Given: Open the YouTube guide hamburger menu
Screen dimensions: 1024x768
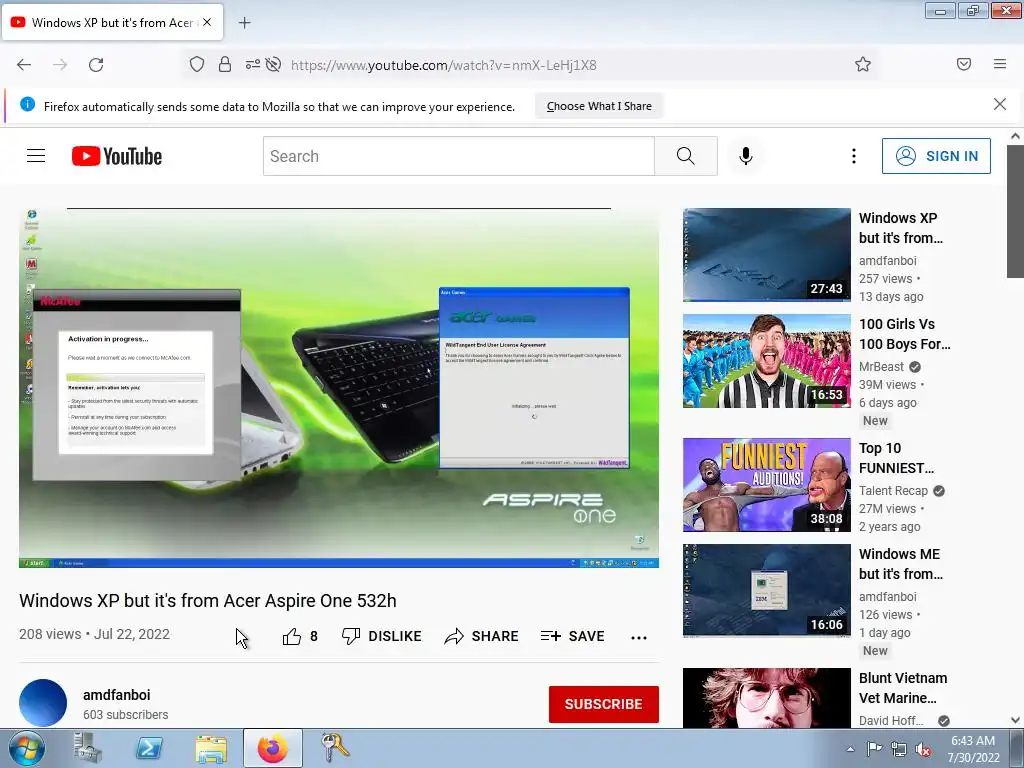Looking at the screenshot, I should (36, 156).
